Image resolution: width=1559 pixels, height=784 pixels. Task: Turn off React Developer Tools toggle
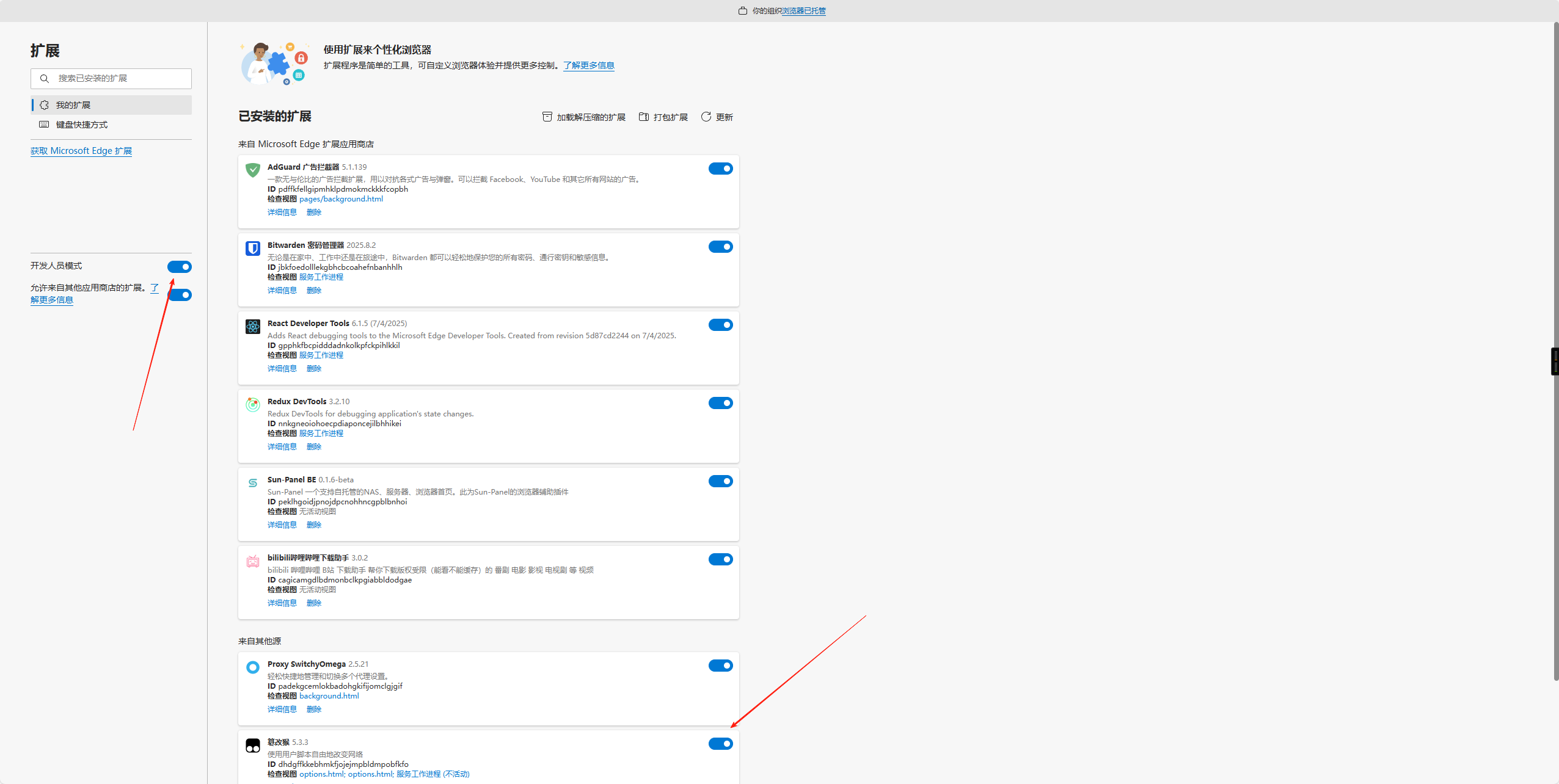point(721,325)
